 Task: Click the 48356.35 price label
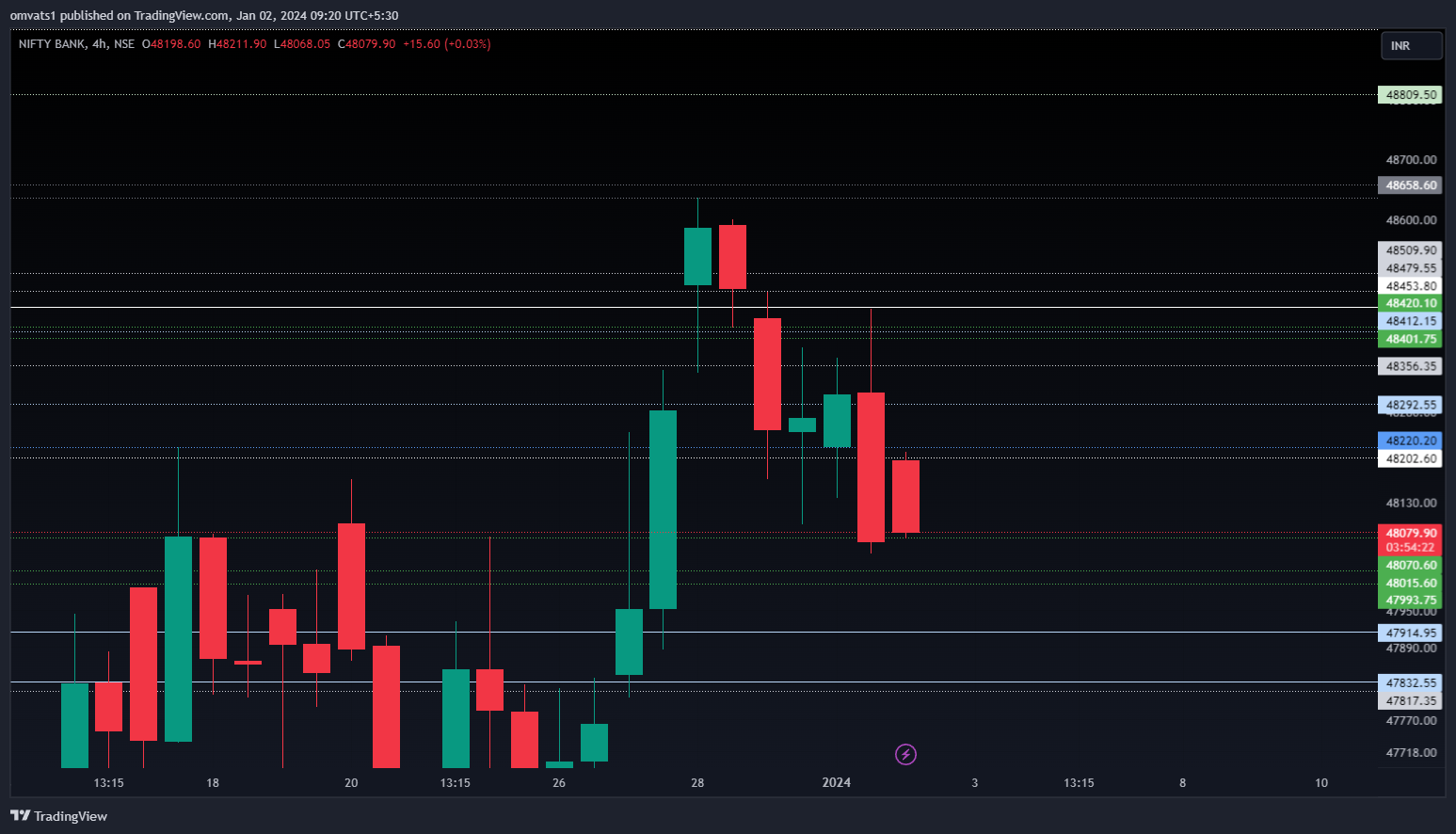pos(1410,366)
